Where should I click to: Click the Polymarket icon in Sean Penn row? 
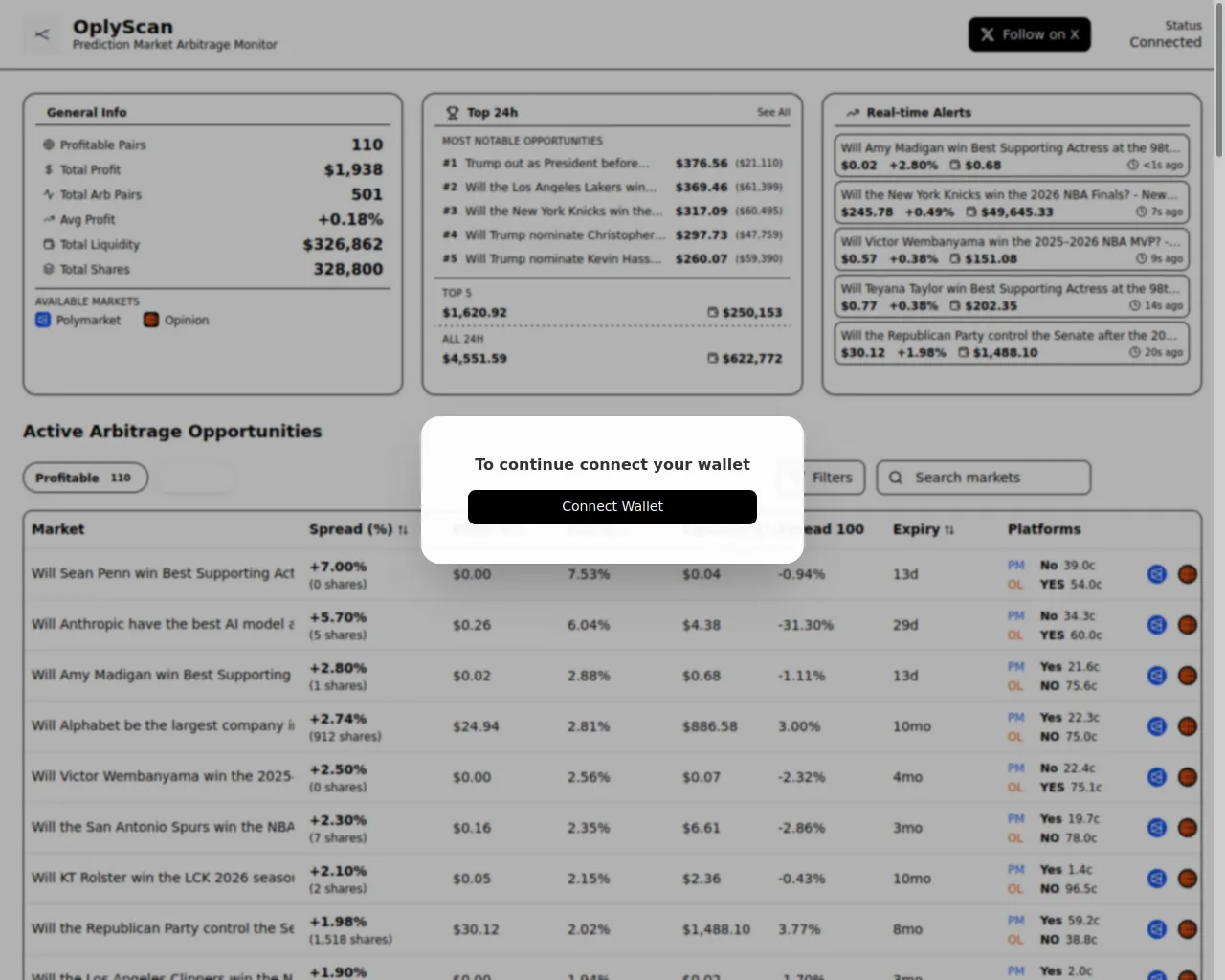[x=1157, y=574]
